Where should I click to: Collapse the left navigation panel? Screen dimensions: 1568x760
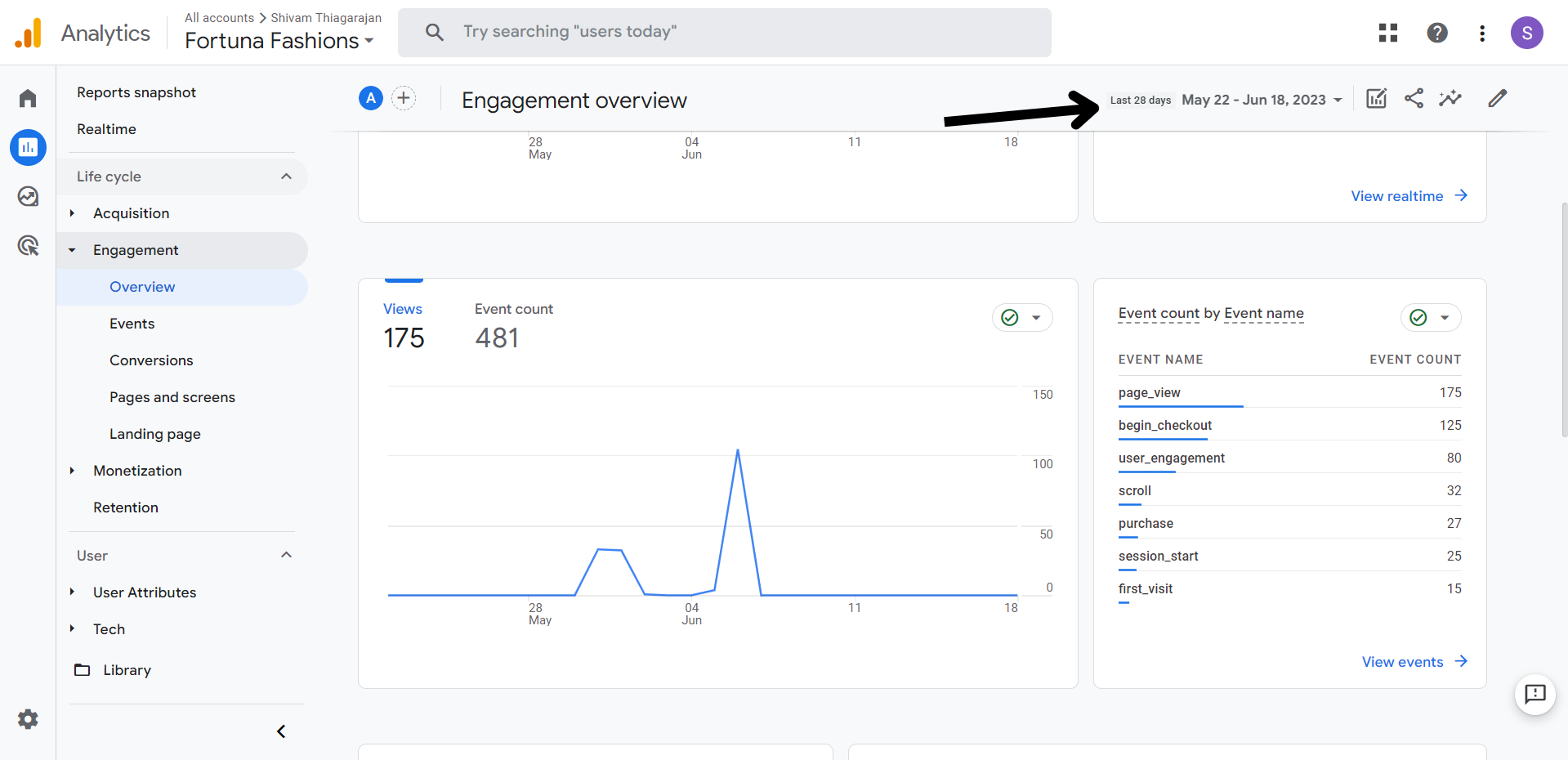point(280,731)
